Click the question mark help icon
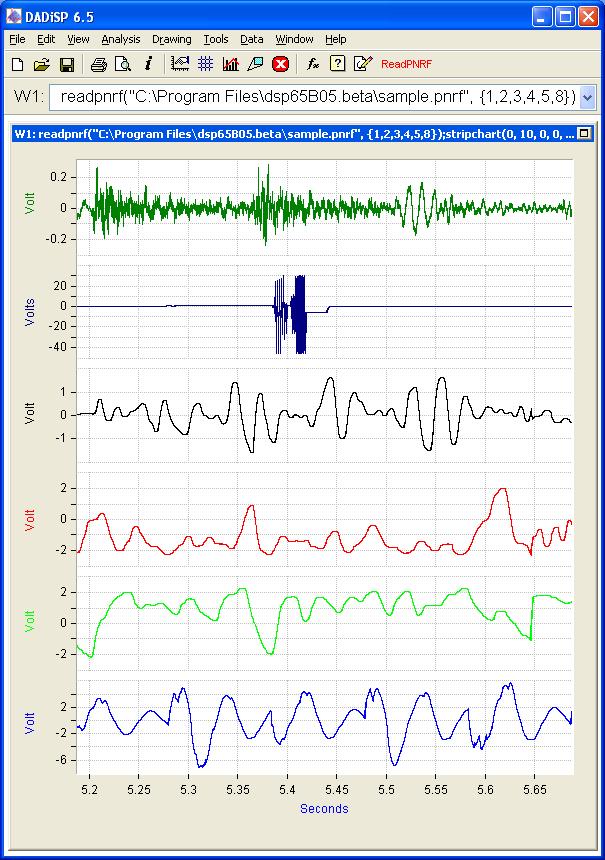Screen dimensions: 605x860 (337, 64)
